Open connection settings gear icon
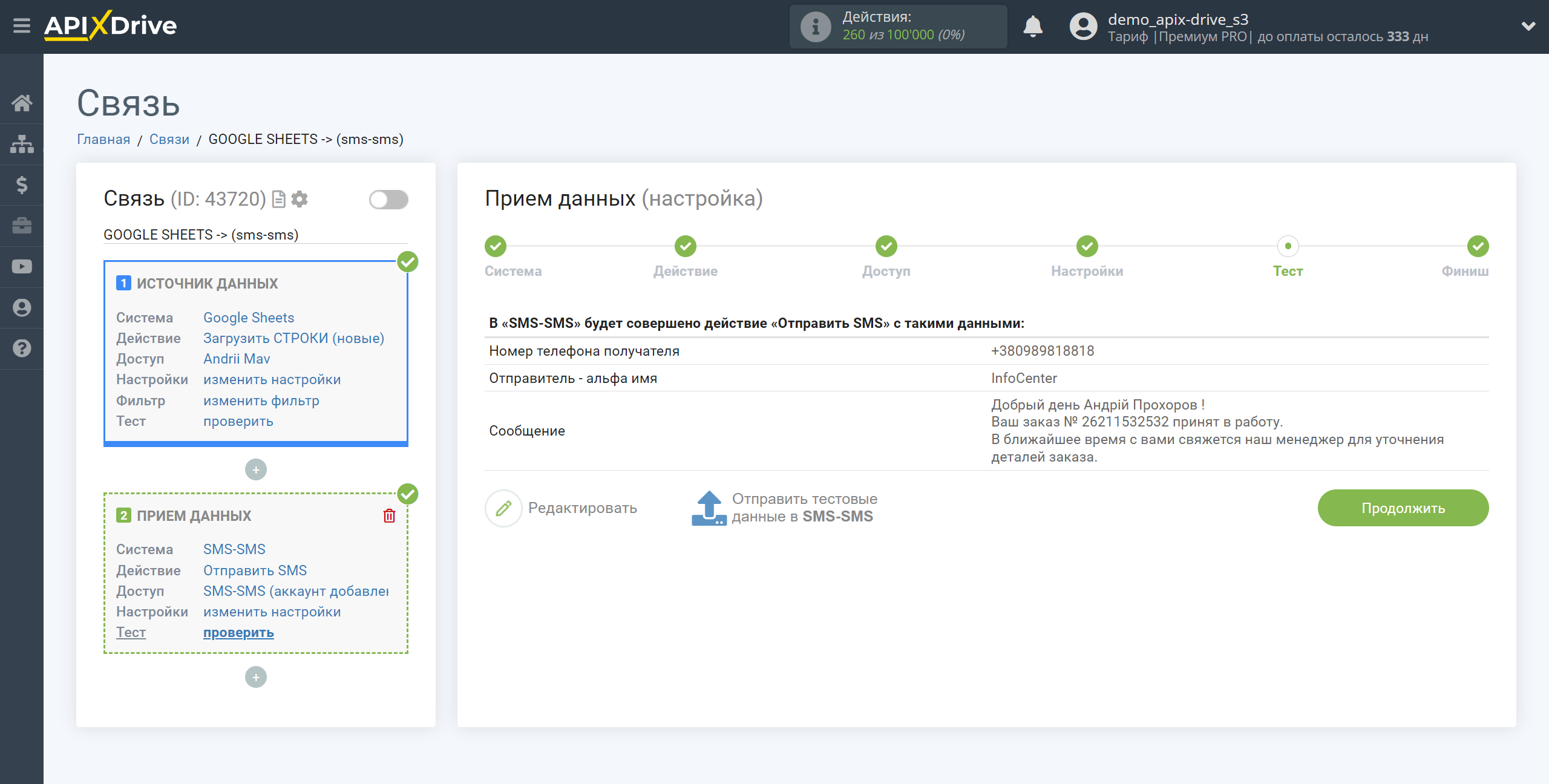Viewport: 1549px width, 784px height. [300, 199]
